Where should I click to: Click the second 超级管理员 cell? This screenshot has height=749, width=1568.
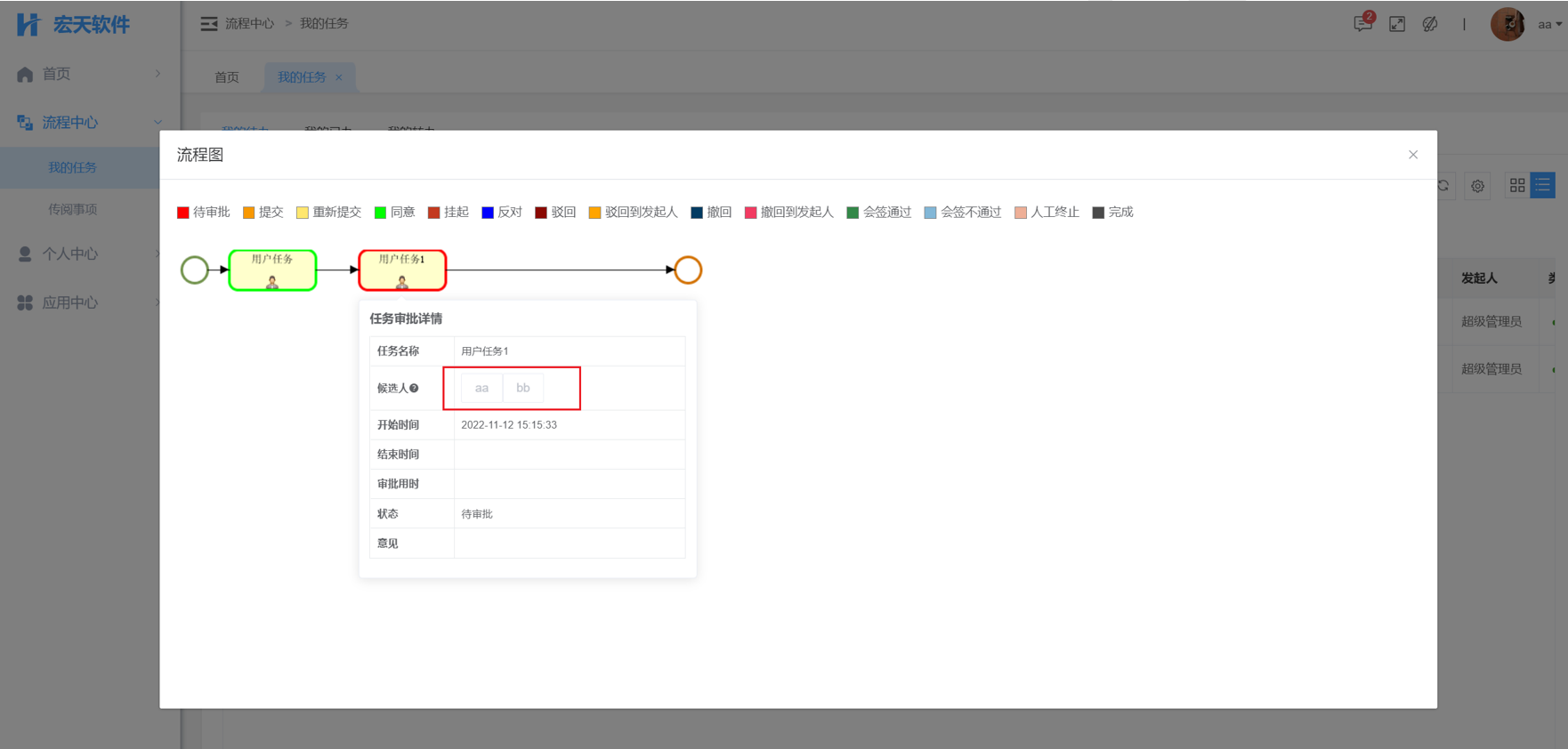pyautogui.click(x=1491, y=368)
